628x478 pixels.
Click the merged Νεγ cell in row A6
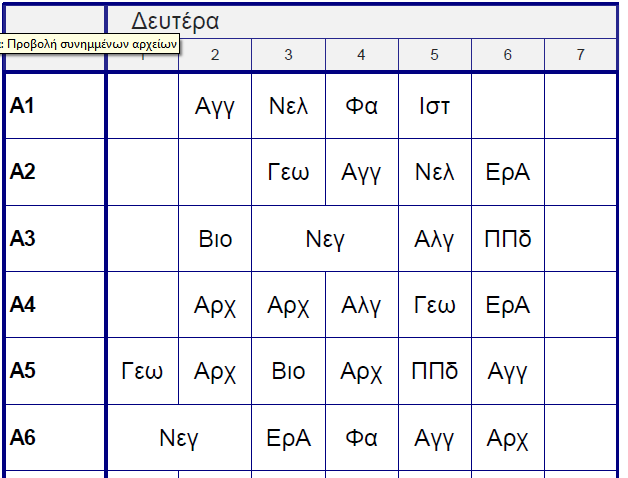(179, 437)
